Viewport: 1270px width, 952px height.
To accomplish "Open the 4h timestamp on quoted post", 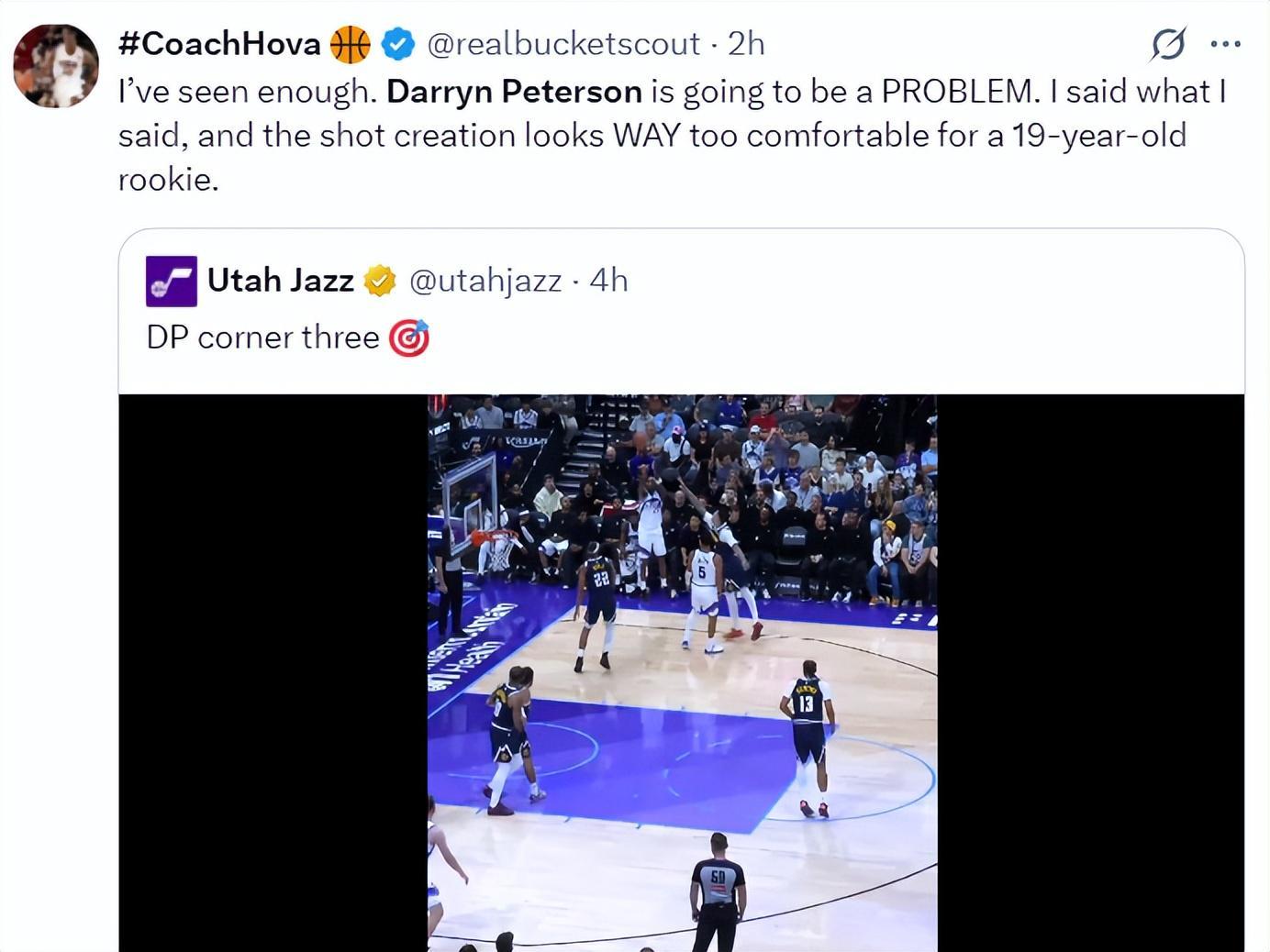I will [x=608, y=280].
